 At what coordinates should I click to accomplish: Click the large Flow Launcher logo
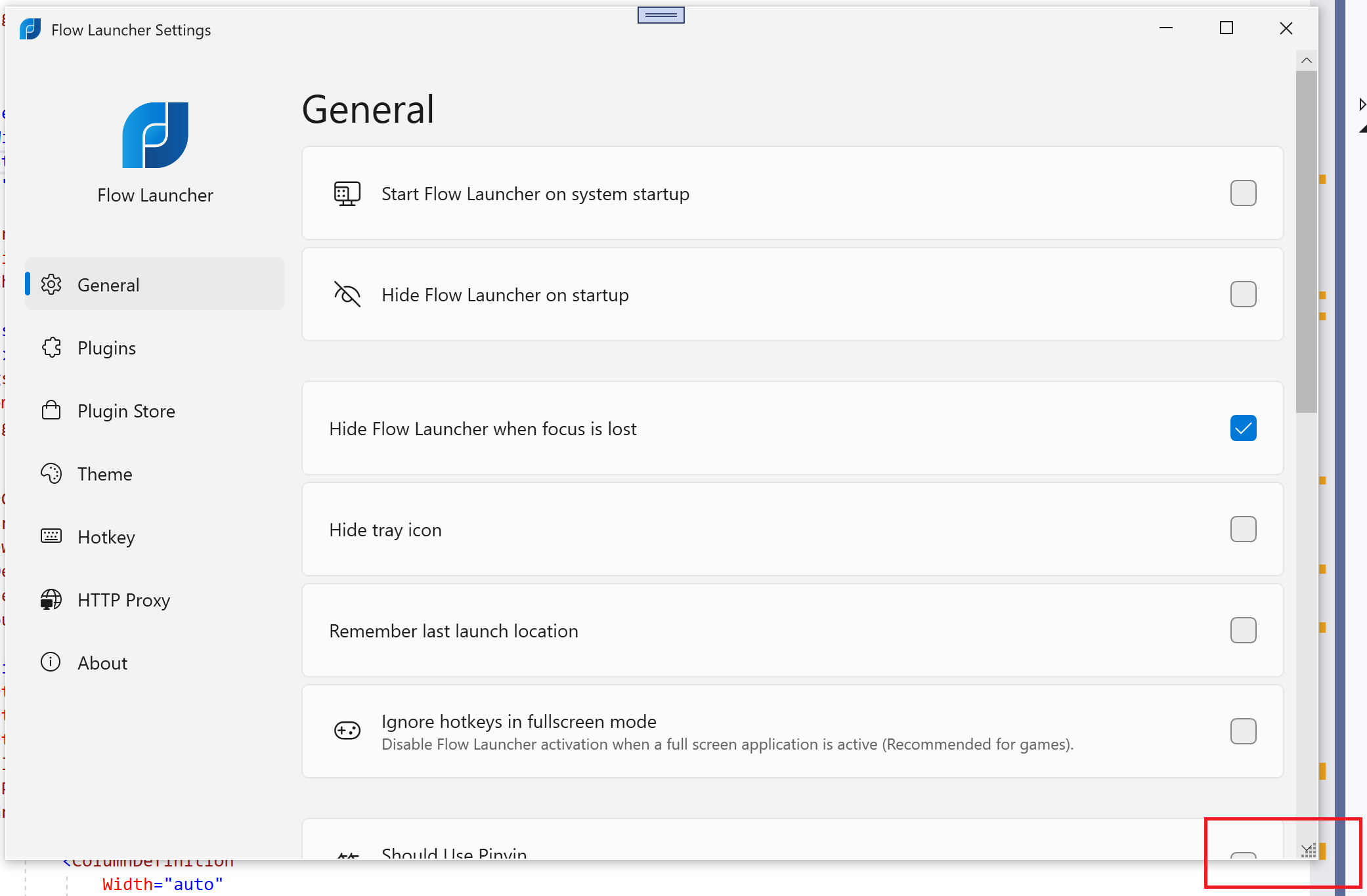coord(155,135)
